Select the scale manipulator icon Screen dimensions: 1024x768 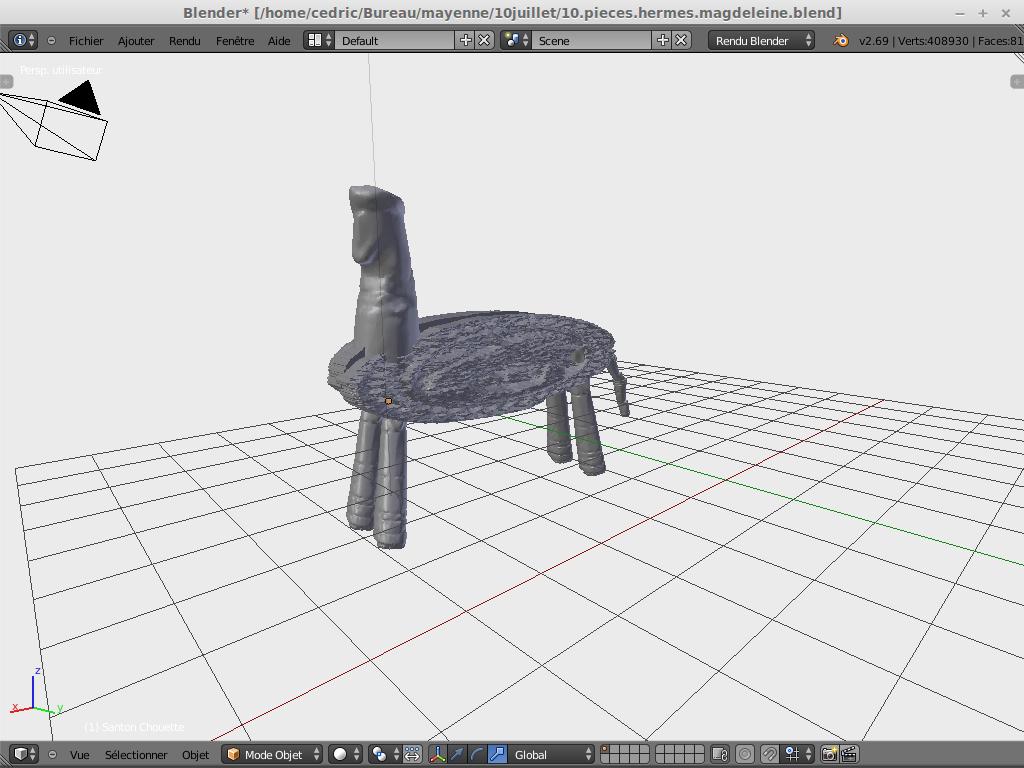tap(497, 754)
